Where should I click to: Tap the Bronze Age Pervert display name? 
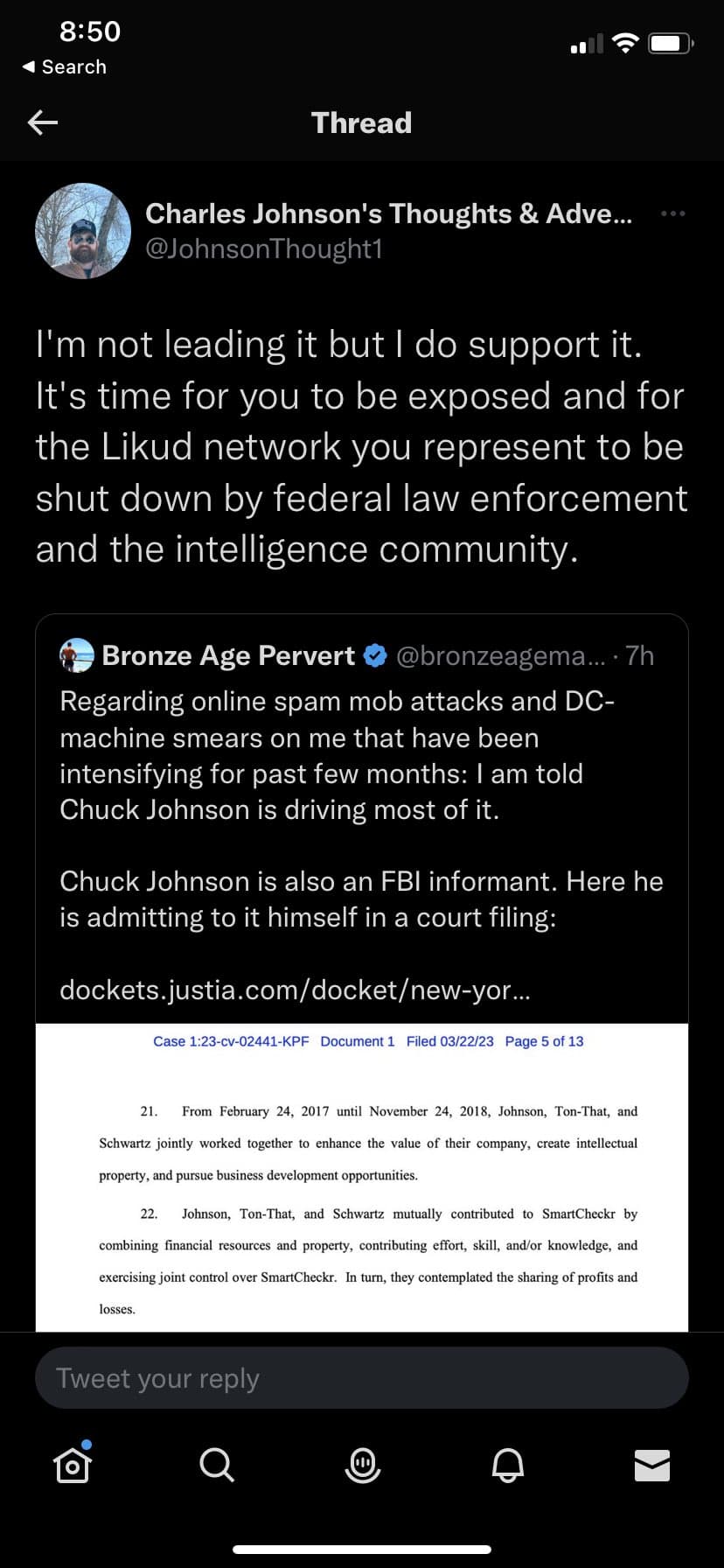tap(227, 655)
